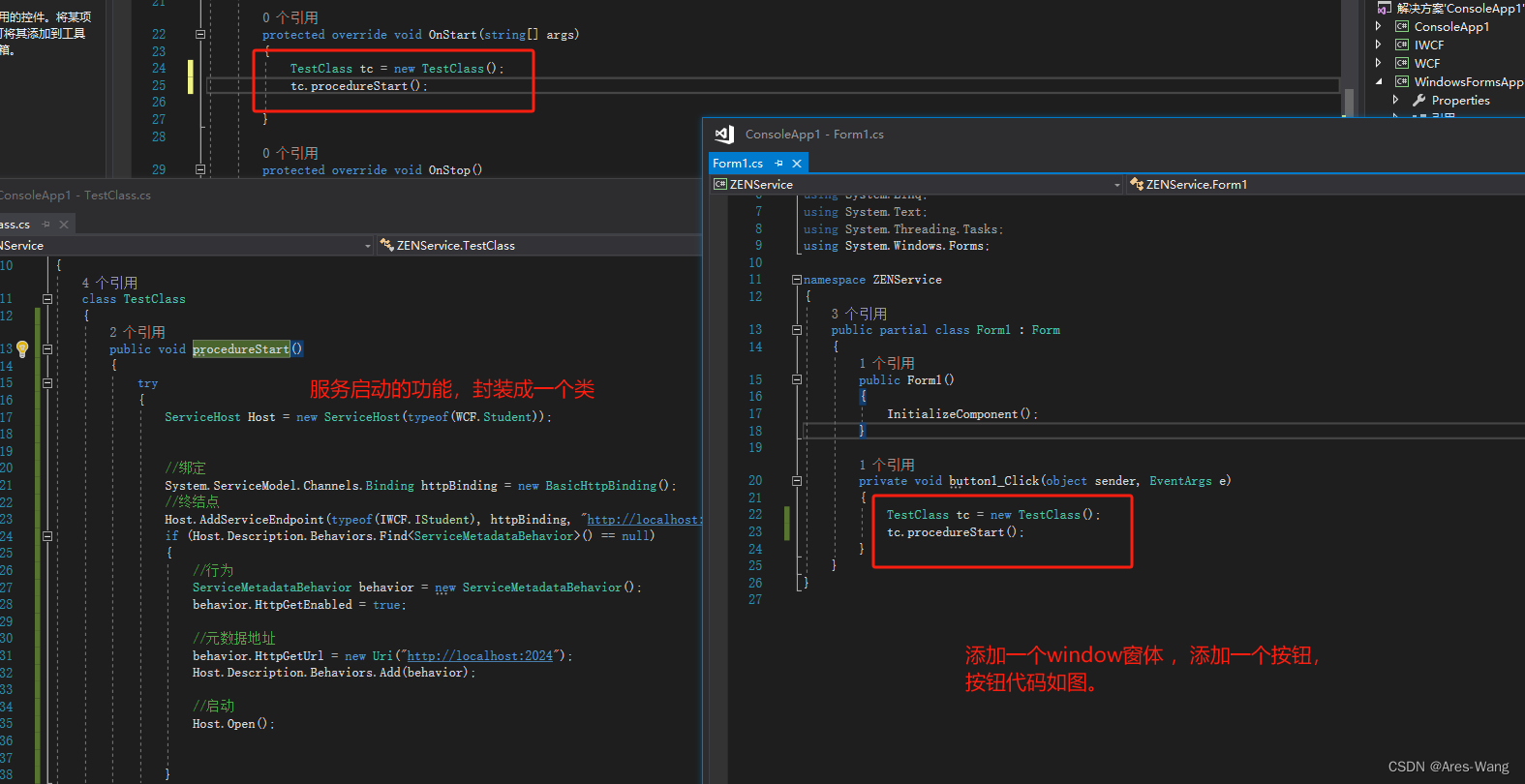
Task: Click the C# project icon next to ConsoleApp1
Action: coord(1401,26)
